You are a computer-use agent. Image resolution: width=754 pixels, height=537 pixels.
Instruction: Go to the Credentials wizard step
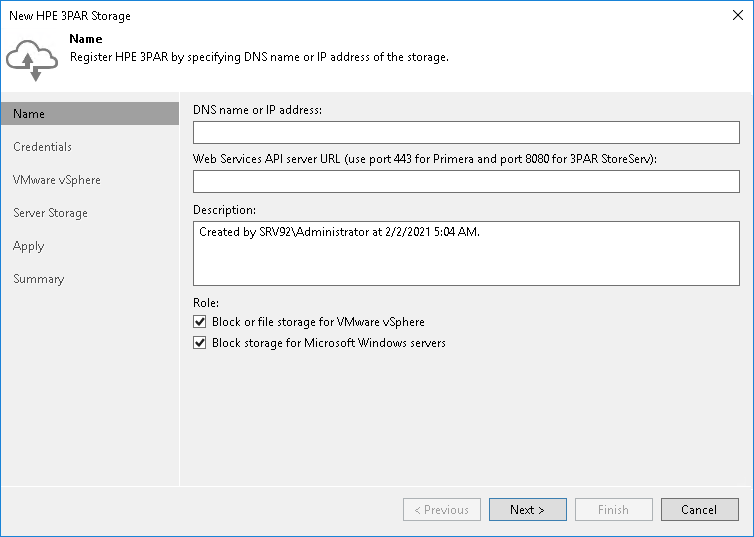[x=43, y=147]
